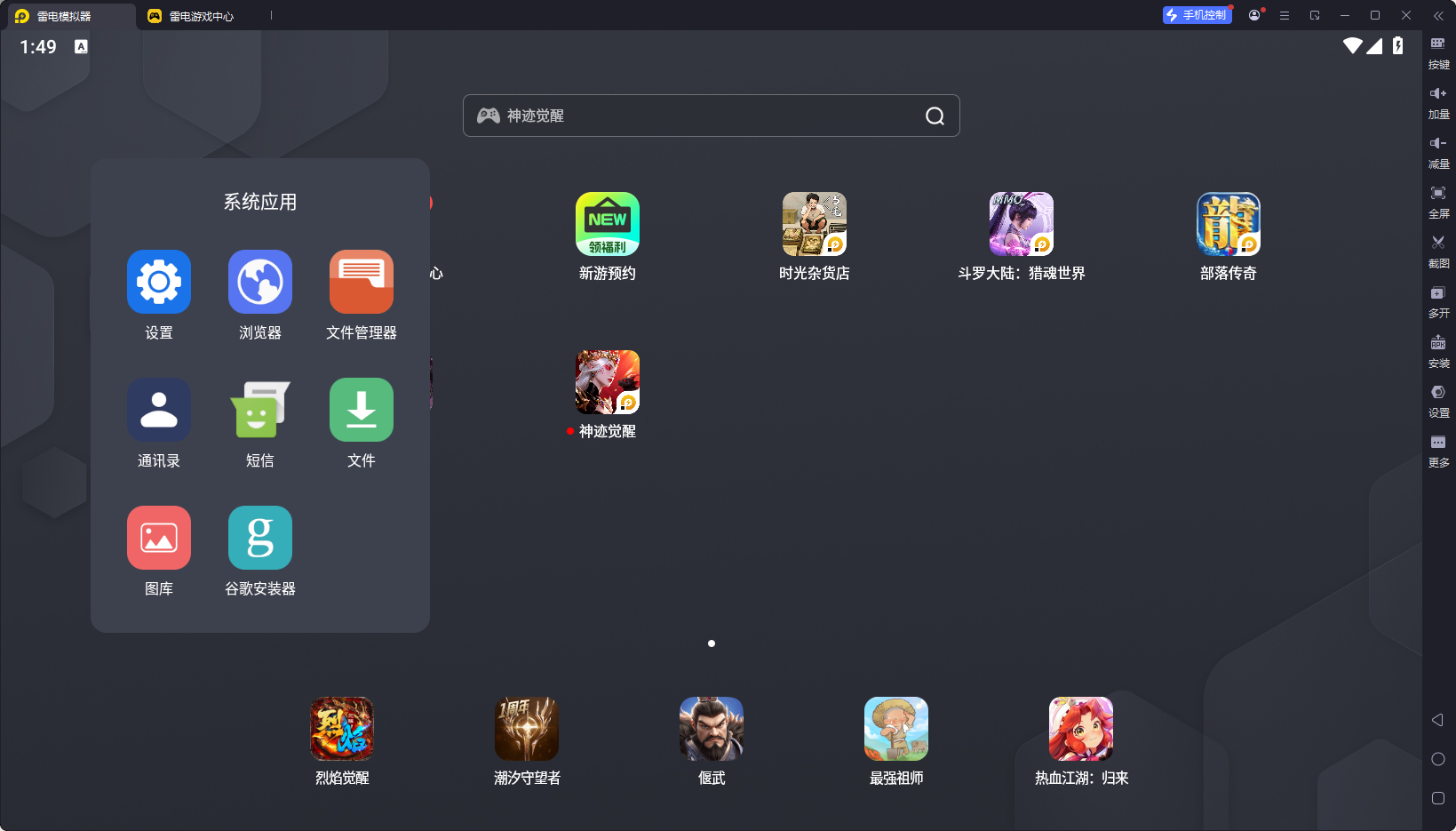The height and width of the screenshot is (831, 1456).
Task: Open the 新游预约 app
Action: pyautogui.click(x=608, y=224)
